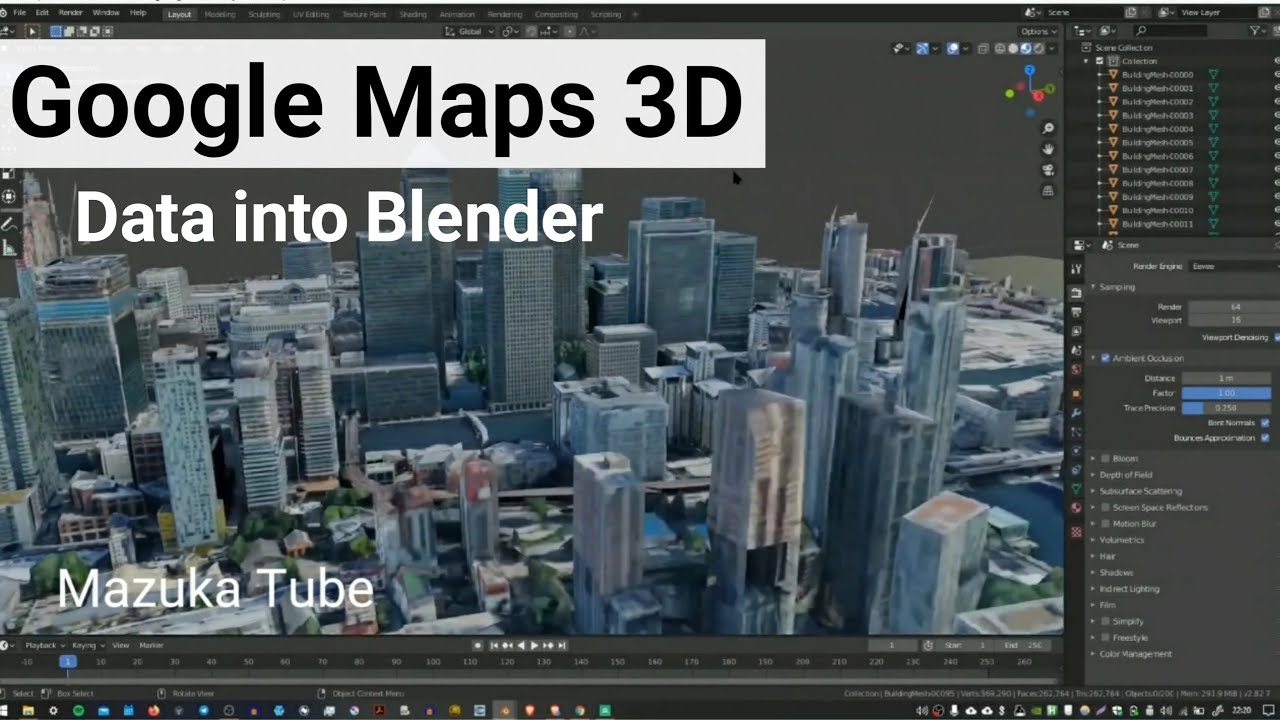1280x720 pixels.
Task: Open the File menu
Action: (x=20, y=13)
